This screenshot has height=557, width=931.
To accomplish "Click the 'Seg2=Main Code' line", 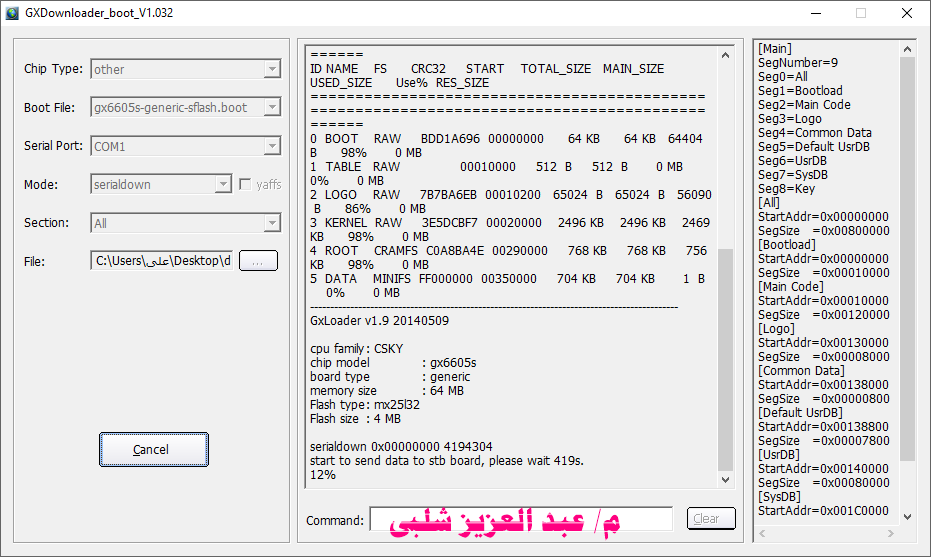I will pyautogui.click(x=805, y=105).
